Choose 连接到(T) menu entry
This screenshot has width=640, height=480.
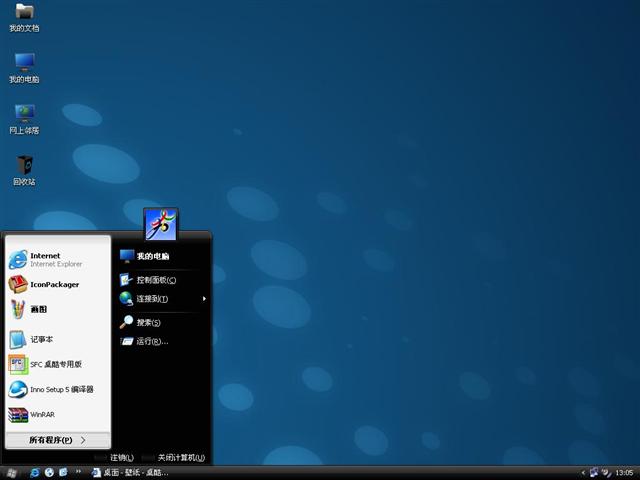point(152,299)
